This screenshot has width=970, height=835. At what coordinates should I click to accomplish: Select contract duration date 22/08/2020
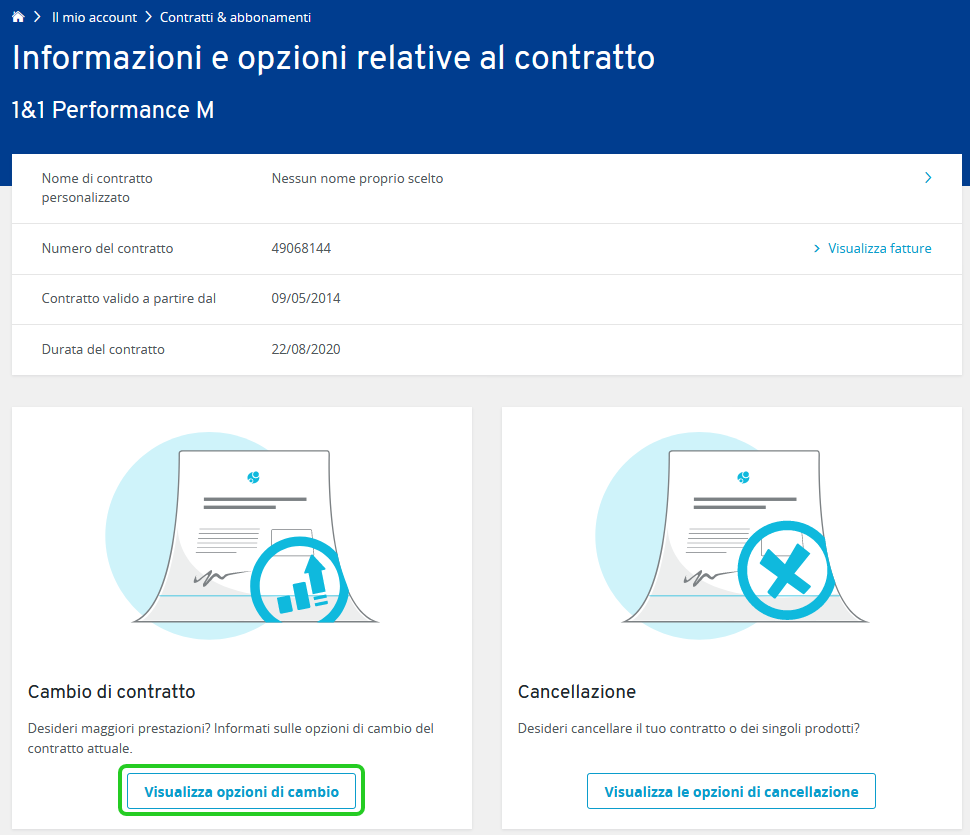306,349
